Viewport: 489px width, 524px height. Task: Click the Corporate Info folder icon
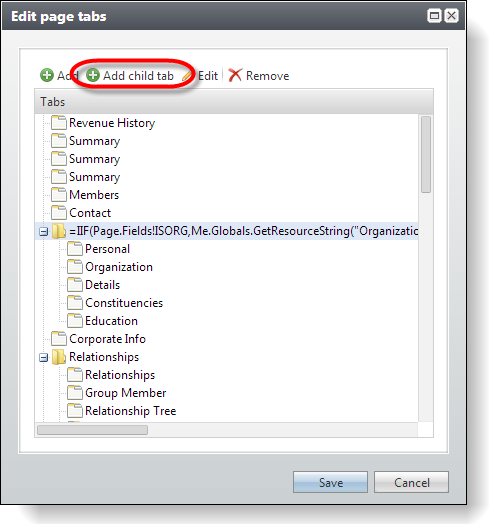click(59, 339)
